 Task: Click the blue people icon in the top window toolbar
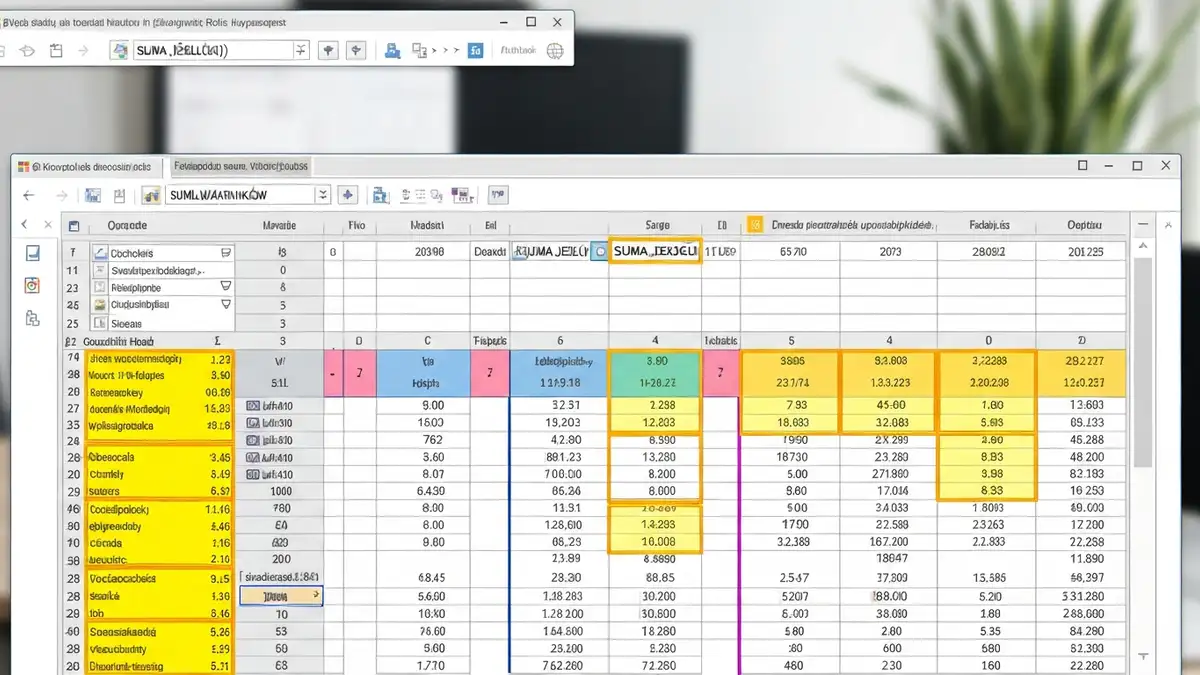[x=393, y=50]
